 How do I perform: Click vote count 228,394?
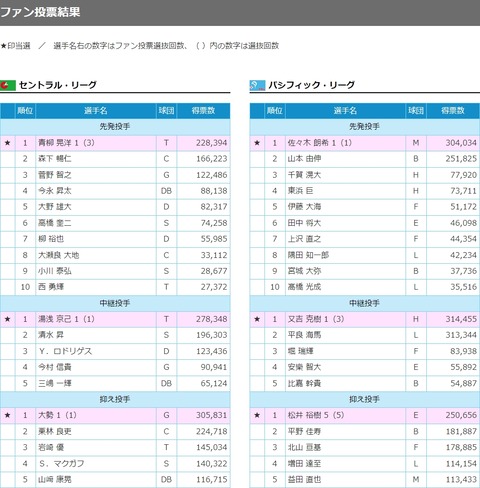[x=212, y=143]
